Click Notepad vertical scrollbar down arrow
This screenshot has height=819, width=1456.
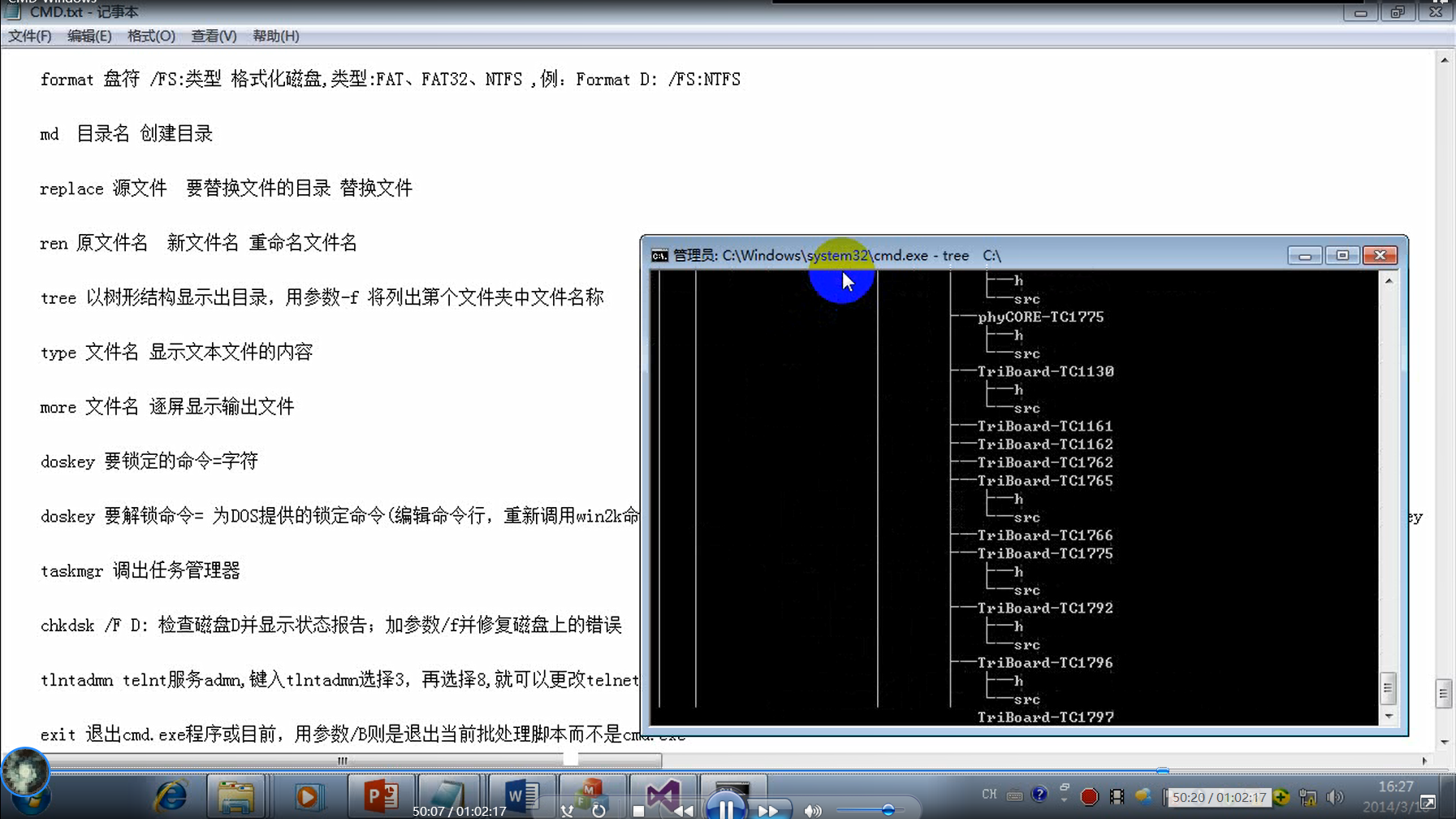(1444, 742)
